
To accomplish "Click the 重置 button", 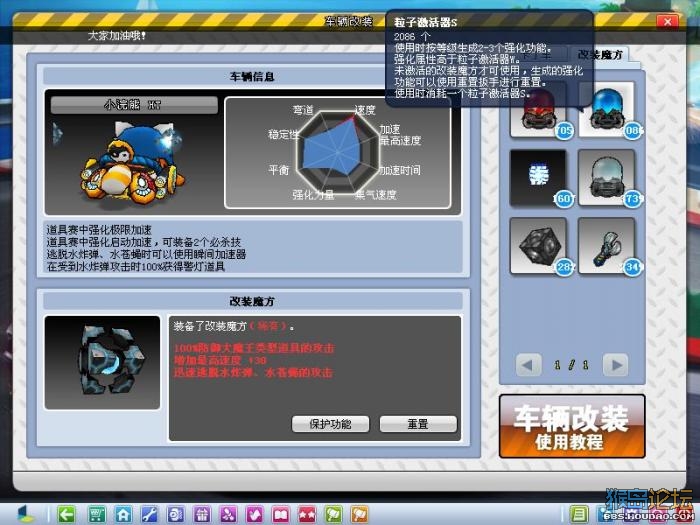I will (x=418, y=424).
